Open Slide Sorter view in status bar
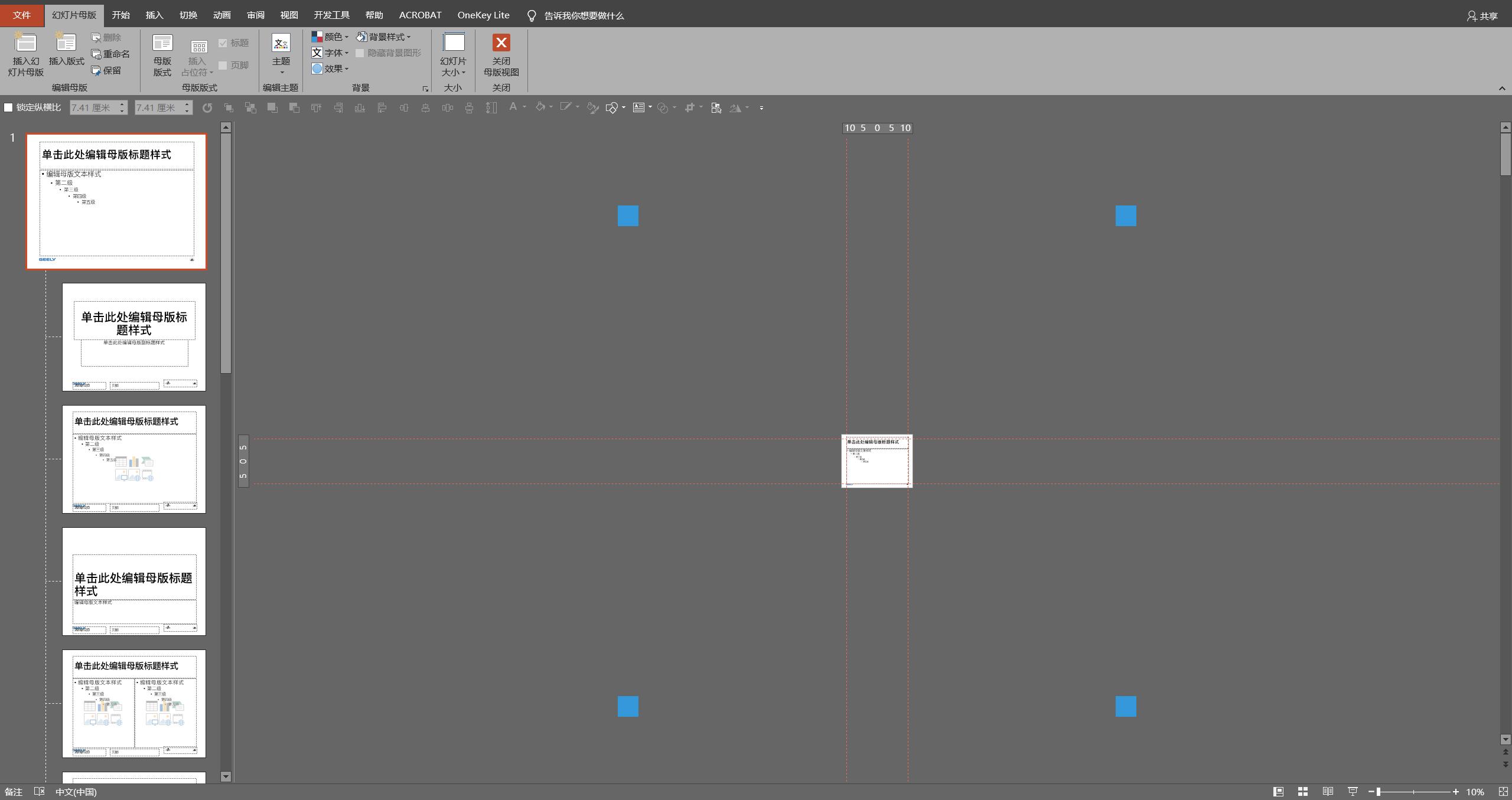 pyautogui.click(x=1302, y=792)
